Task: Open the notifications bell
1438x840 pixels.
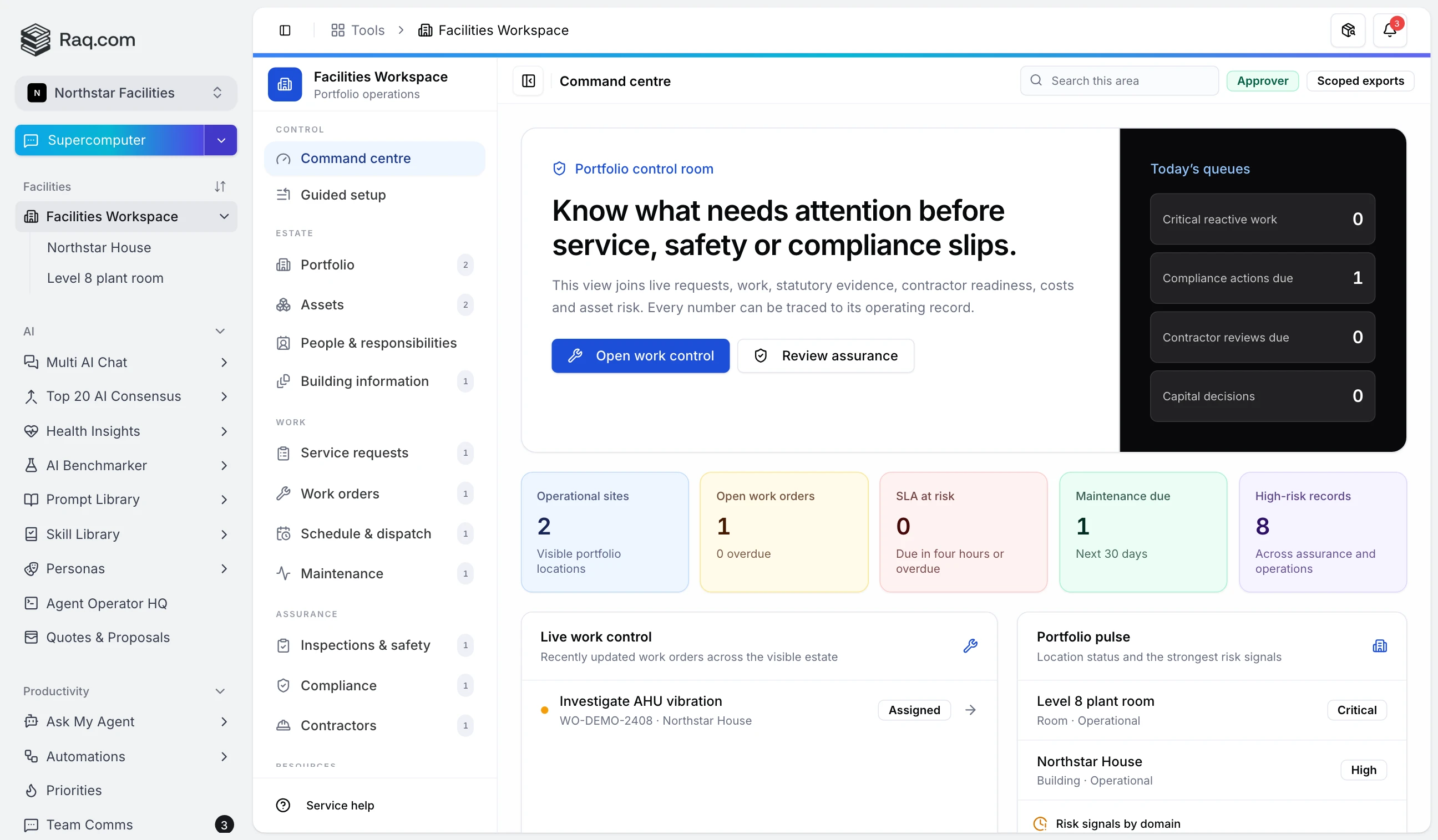Action: coord(1390,30)
